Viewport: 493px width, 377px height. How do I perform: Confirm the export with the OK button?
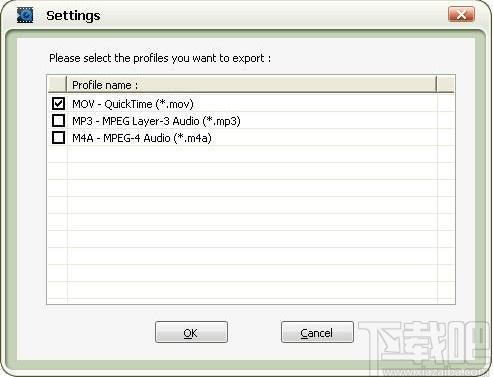[191, 332]
